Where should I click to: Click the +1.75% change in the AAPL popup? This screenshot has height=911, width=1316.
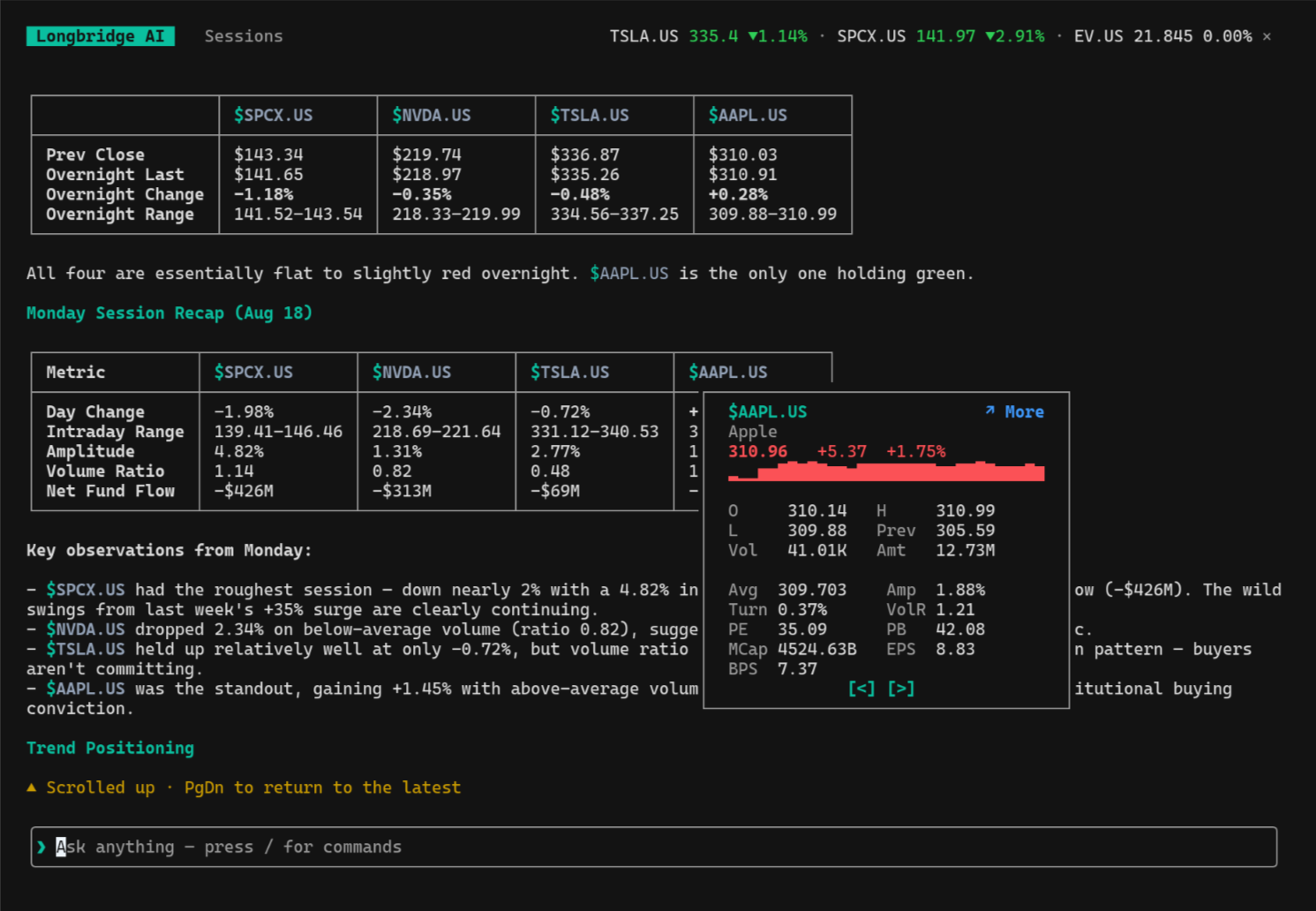pyautogui.click(x=915, y=451)
